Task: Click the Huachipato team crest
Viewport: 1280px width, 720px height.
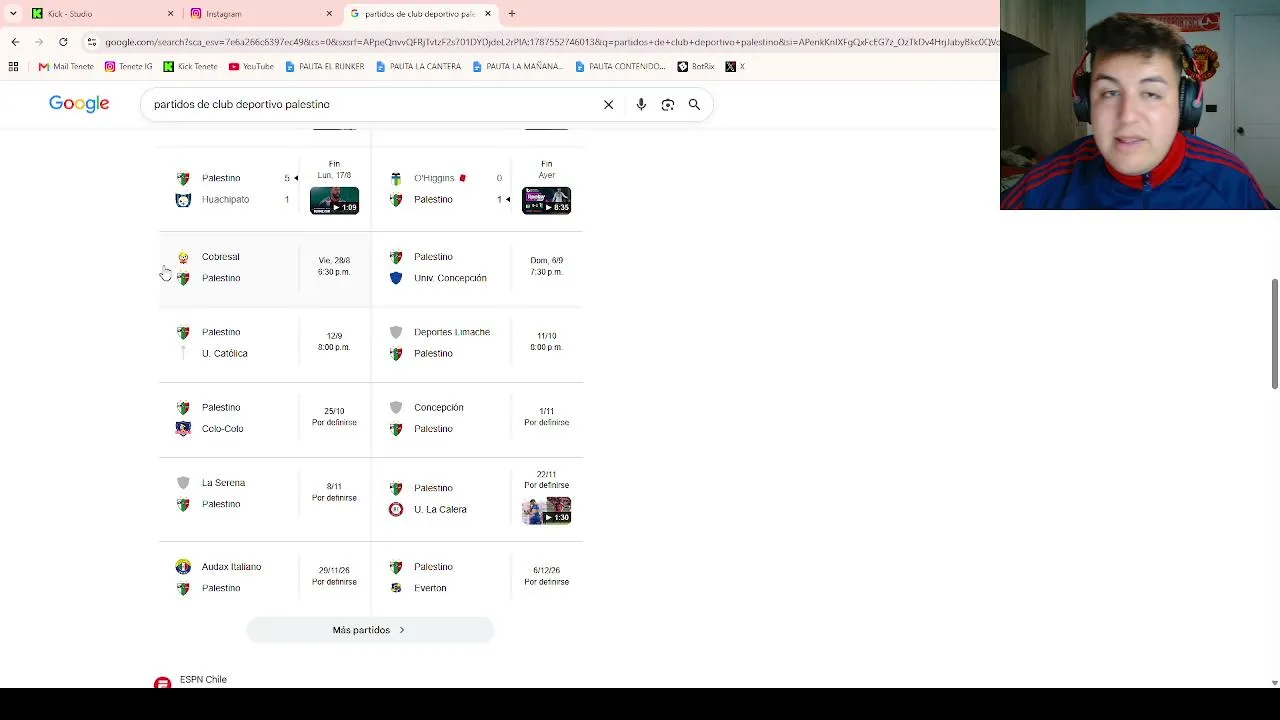Action: coord(183,200)
